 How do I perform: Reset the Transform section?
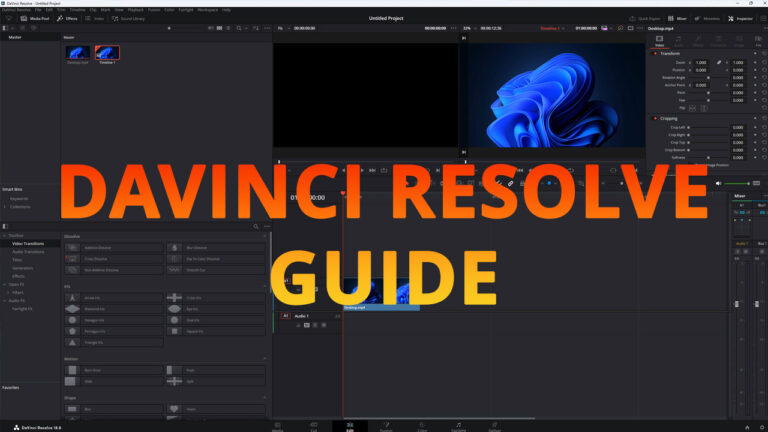(x=764, y=53)
